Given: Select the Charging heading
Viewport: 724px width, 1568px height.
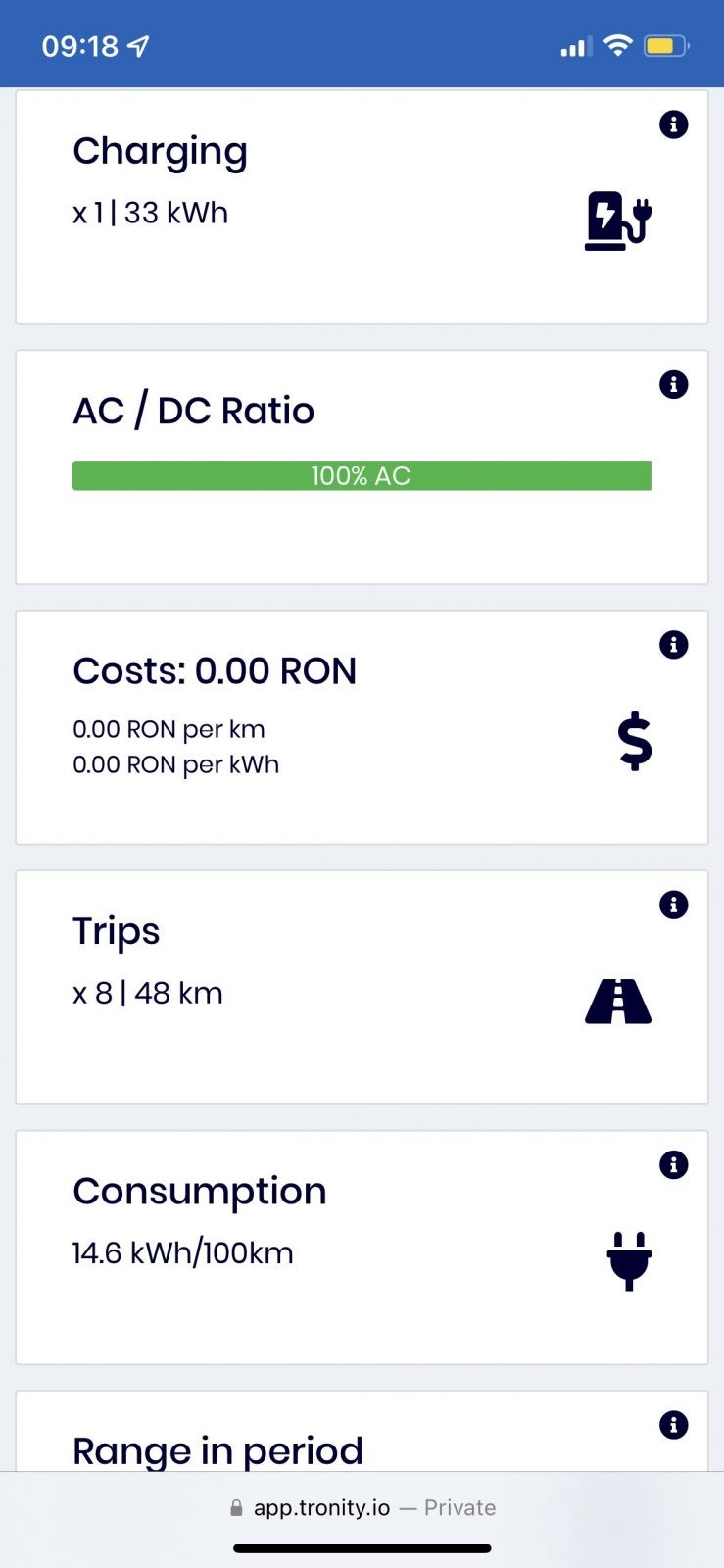Looking at the screenshot, I should pos(160,151).
